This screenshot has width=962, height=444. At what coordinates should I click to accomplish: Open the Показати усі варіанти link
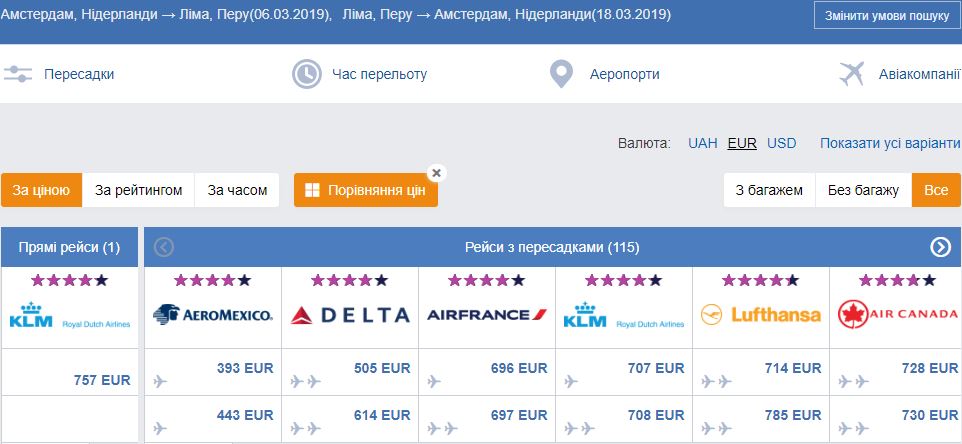[890, 143]
